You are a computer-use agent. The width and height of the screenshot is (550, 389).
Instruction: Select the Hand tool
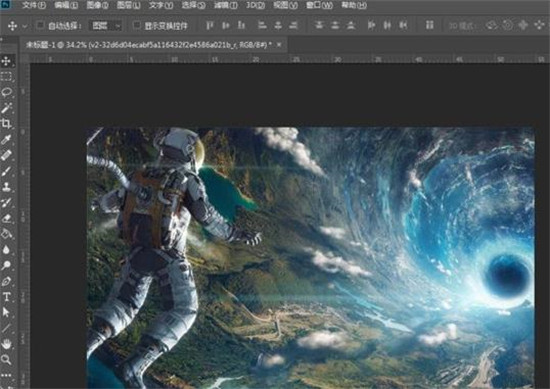[6, 344]
